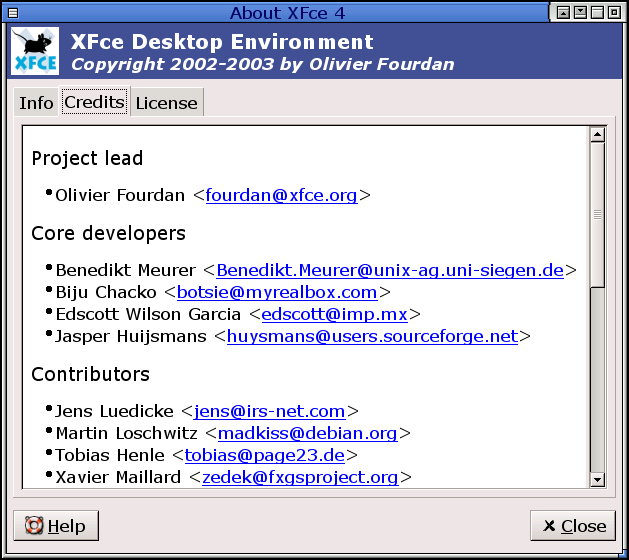Image resolution: width=629 pixels, height=560 pixels.
Task: Click the name 'Tobias Henle'
Action: pos(110,456)
